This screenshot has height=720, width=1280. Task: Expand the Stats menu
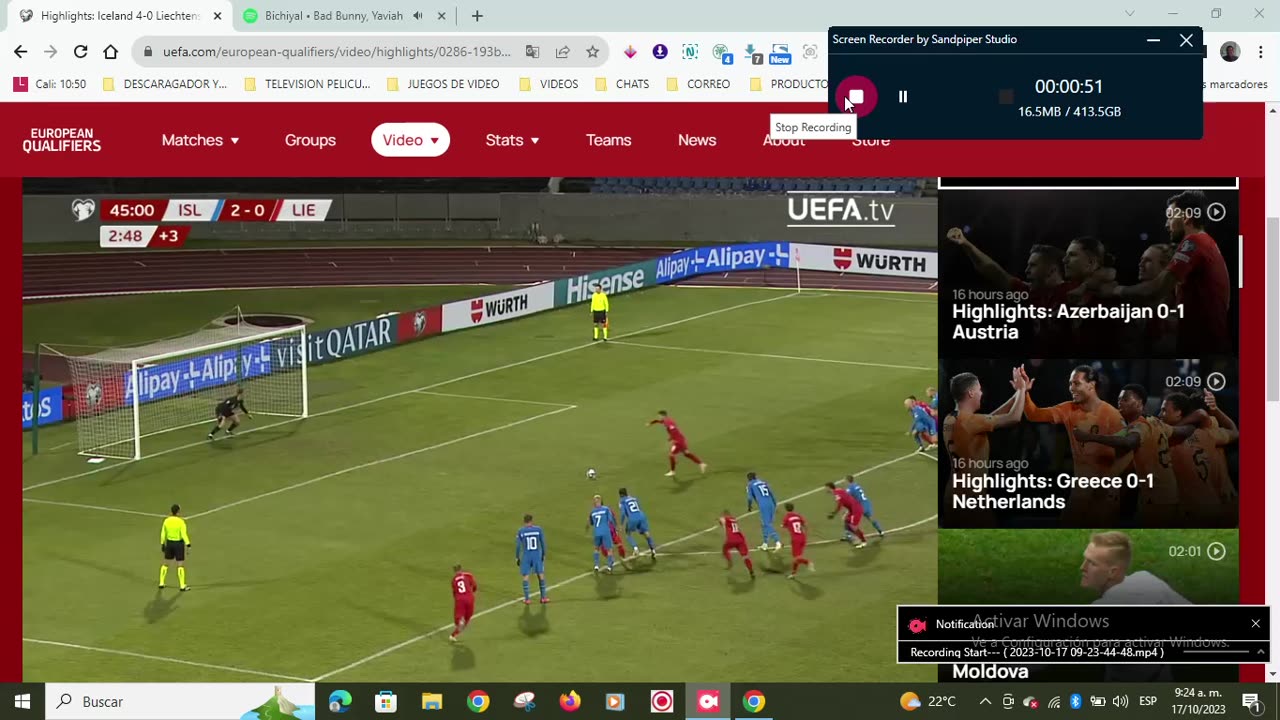[512, 140]
